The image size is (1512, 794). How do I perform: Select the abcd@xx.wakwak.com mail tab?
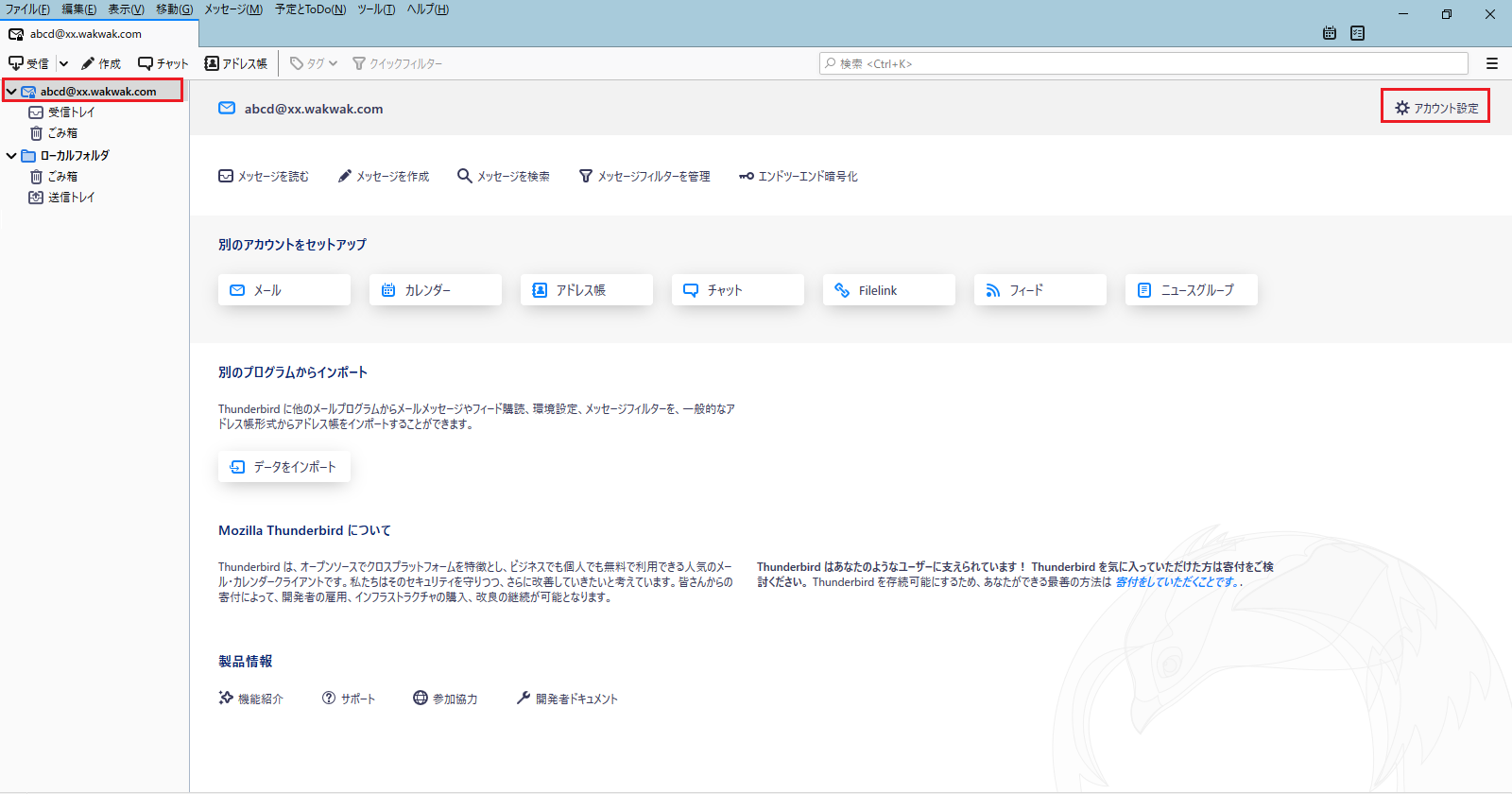click(x=99, y=34)
